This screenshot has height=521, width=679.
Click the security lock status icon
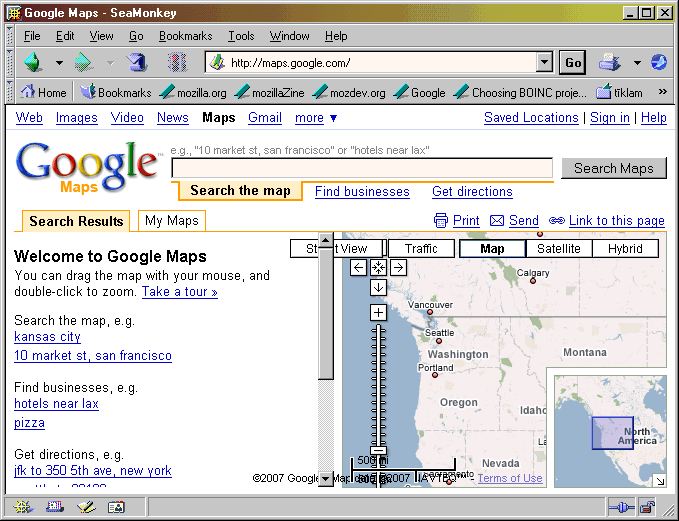coord(648,507)
